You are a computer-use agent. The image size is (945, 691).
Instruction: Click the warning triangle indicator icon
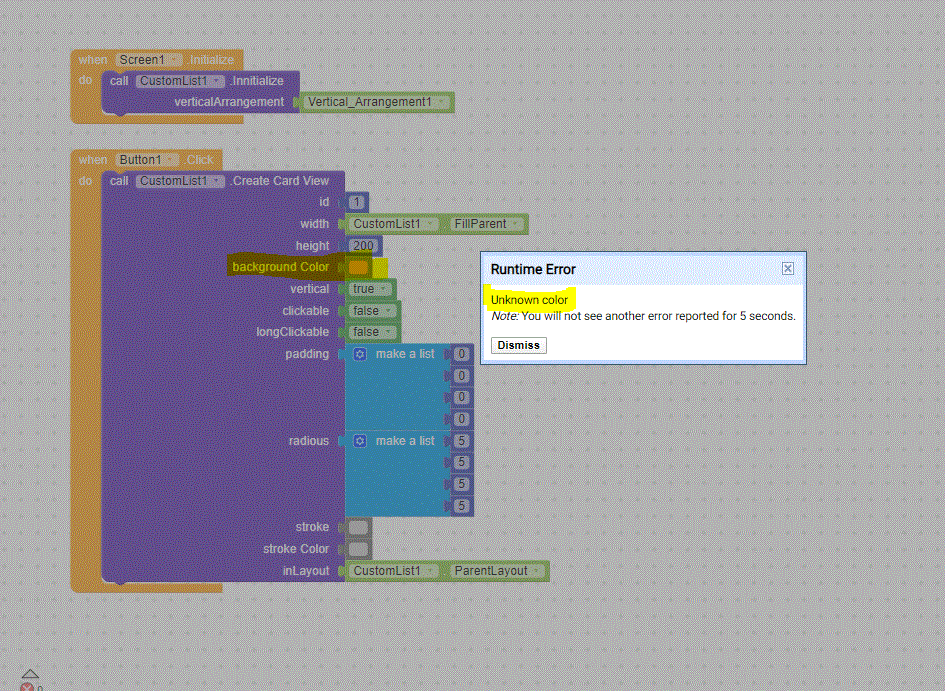coord(30,674)
